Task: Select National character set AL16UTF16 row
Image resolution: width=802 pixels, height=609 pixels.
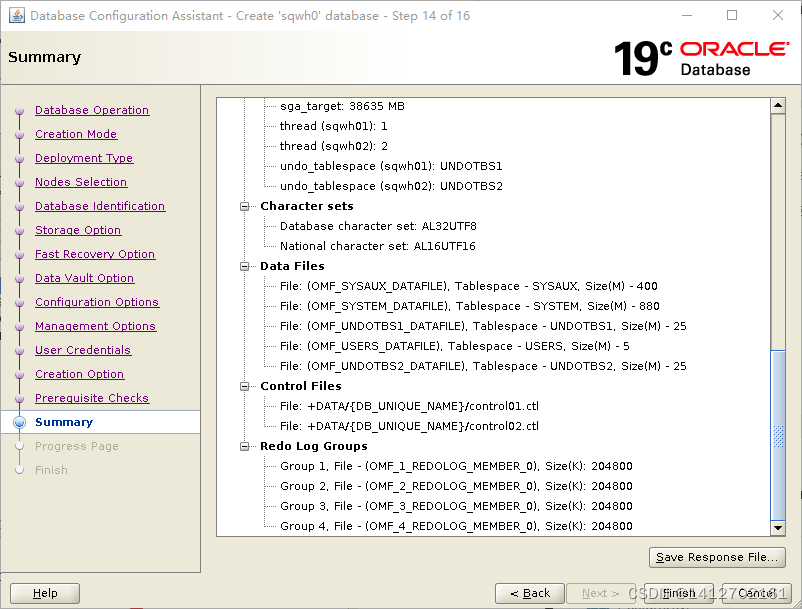Action: [377, 246]
